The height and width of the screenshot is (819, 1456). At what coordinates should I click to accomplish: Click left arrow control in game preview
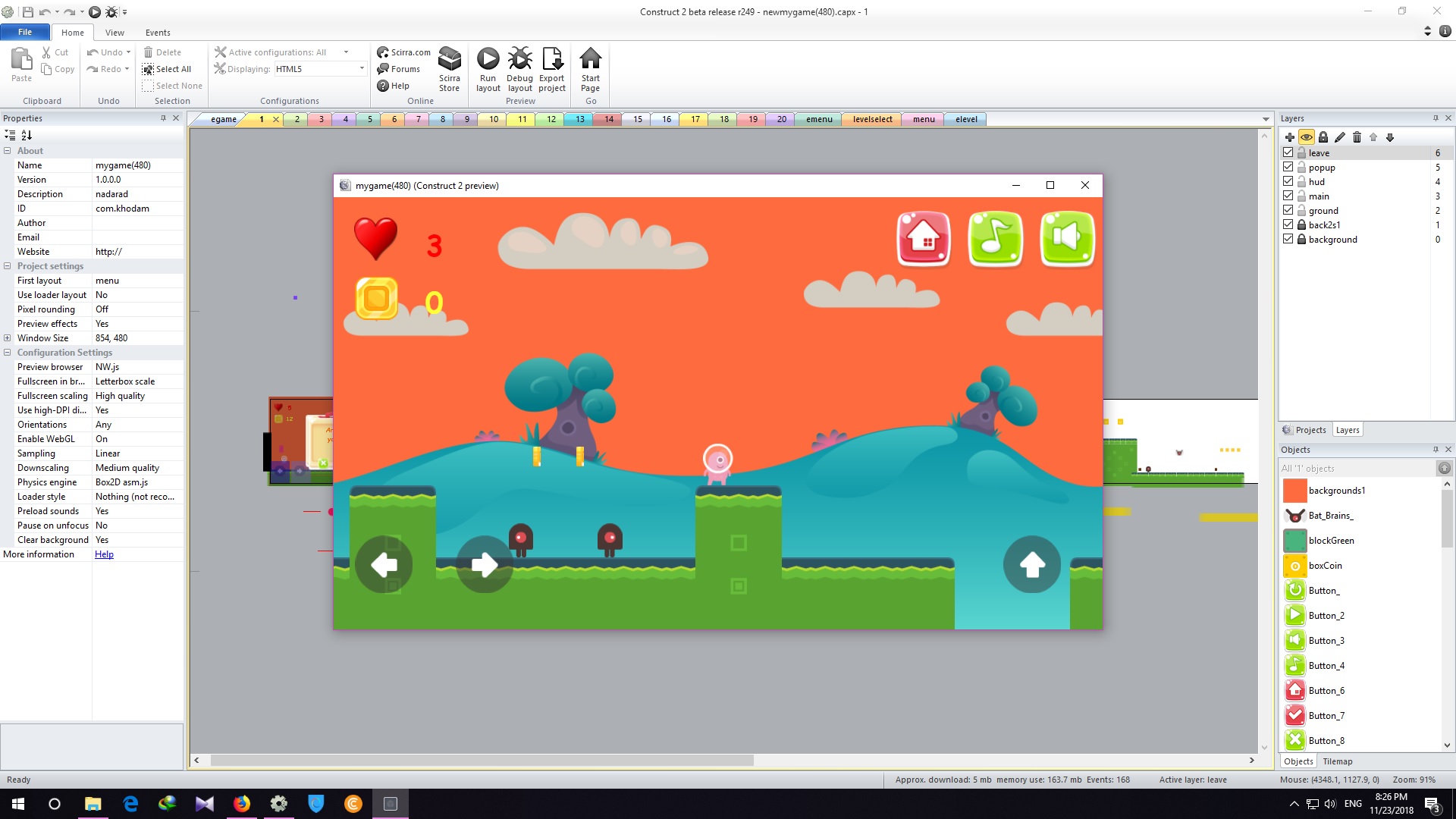(x=384, y=565)
